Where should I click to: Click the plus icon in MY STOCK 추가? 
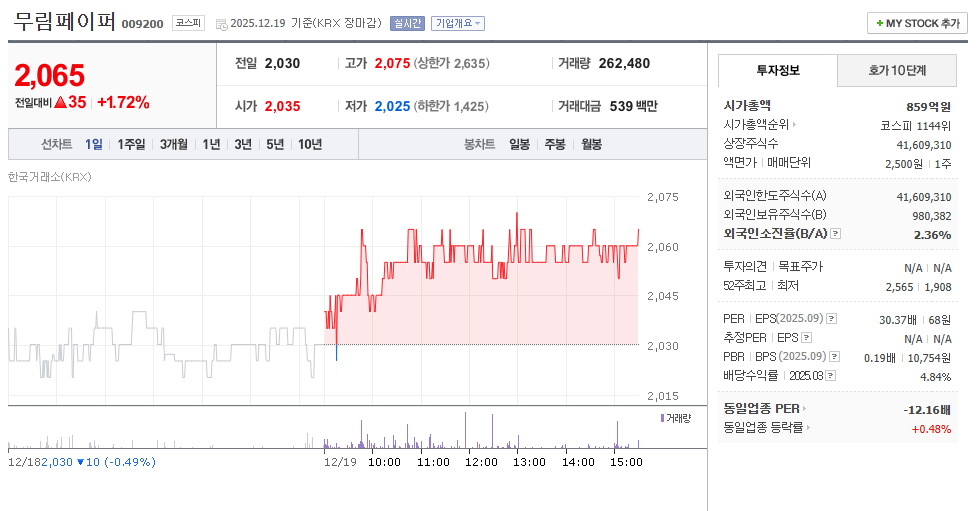click(879, 23)
